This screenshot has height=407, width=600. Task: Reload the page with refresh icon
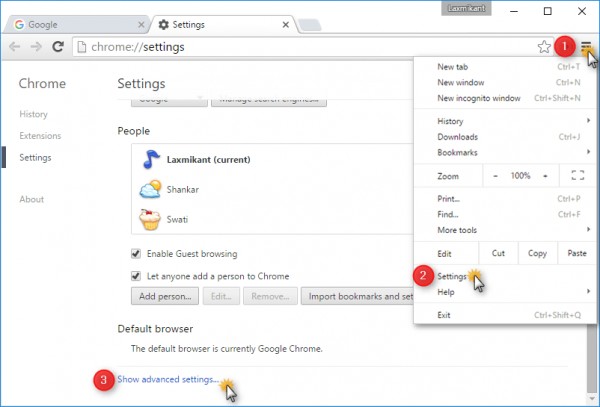[58, 47]
